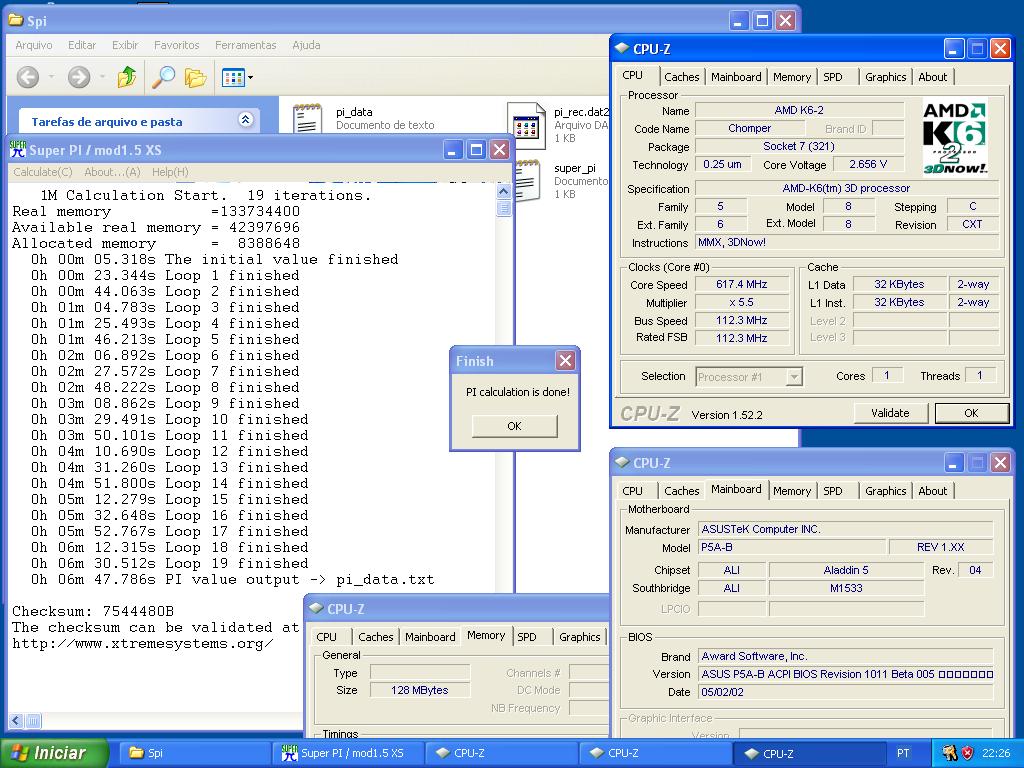
Task: Switch to Mainboard tab in top CPU-Z window
Action: click(736, 76)
